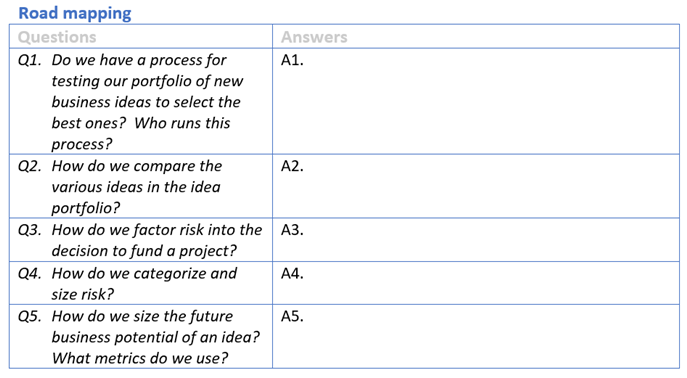Click the A2 answer cell
This screenshot has height=378, width=687.
click(476, 186)
